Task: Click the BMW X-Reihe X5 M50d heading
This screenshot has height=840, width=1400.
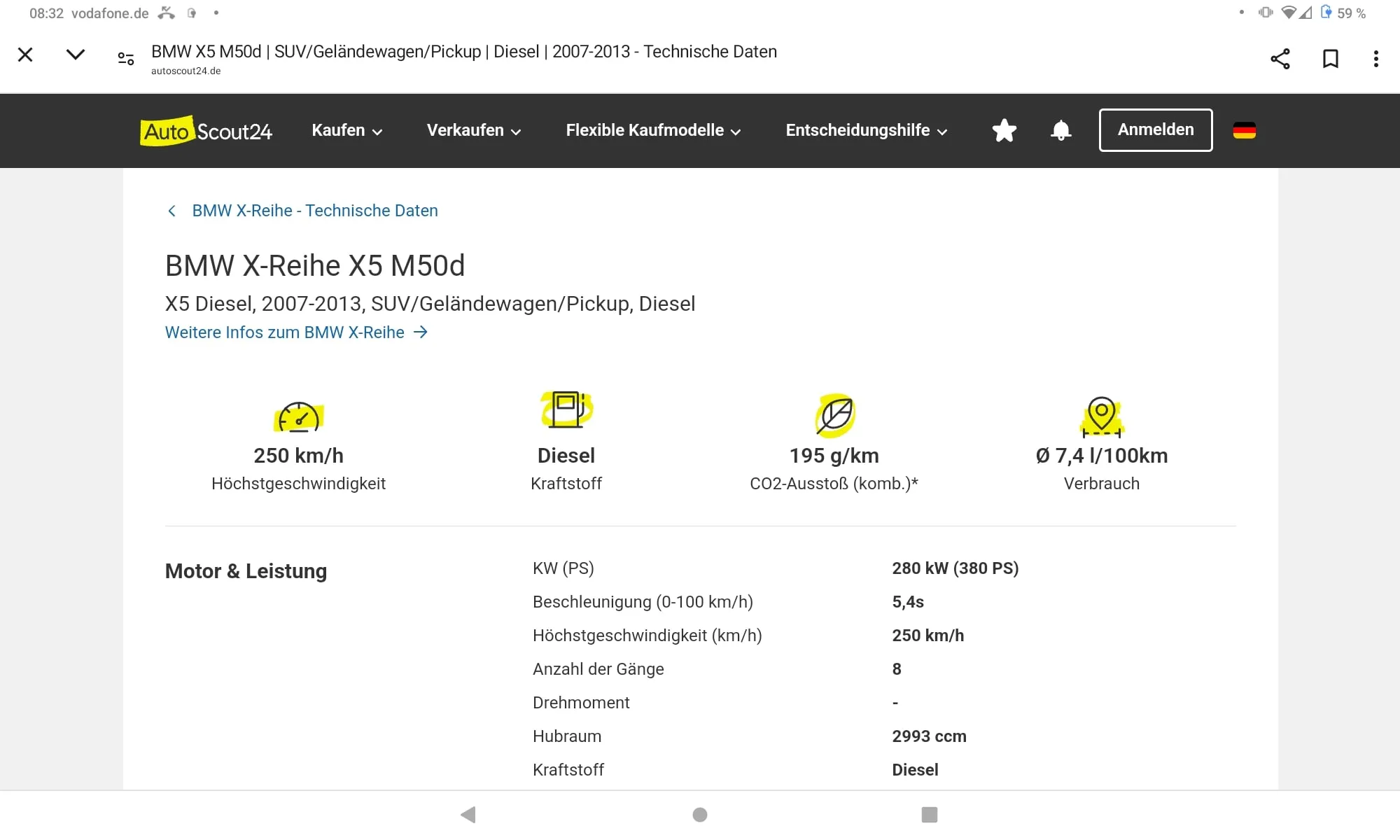Action: 315,266
